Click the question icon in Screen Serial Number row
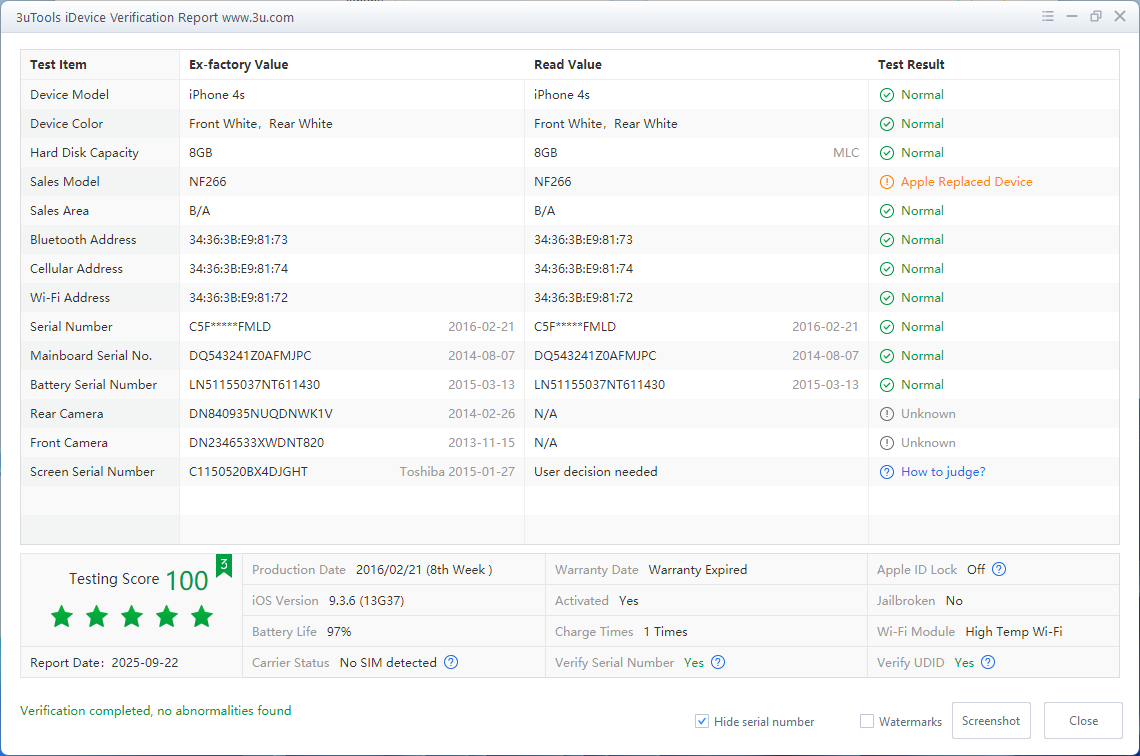Viewport: 1140px width, 756px height. coord(886,472)
